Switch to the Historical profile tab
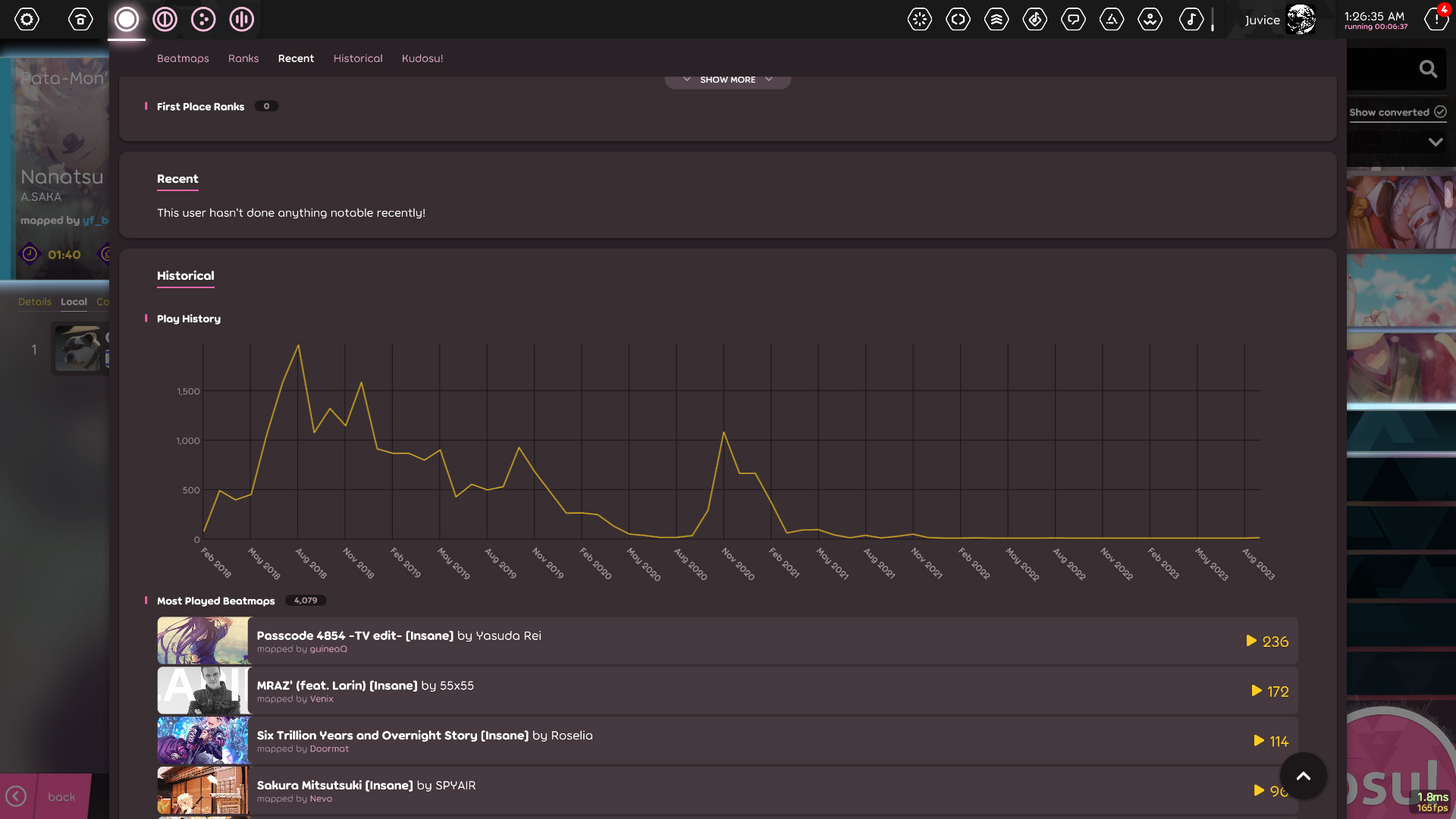 (358, 58)
